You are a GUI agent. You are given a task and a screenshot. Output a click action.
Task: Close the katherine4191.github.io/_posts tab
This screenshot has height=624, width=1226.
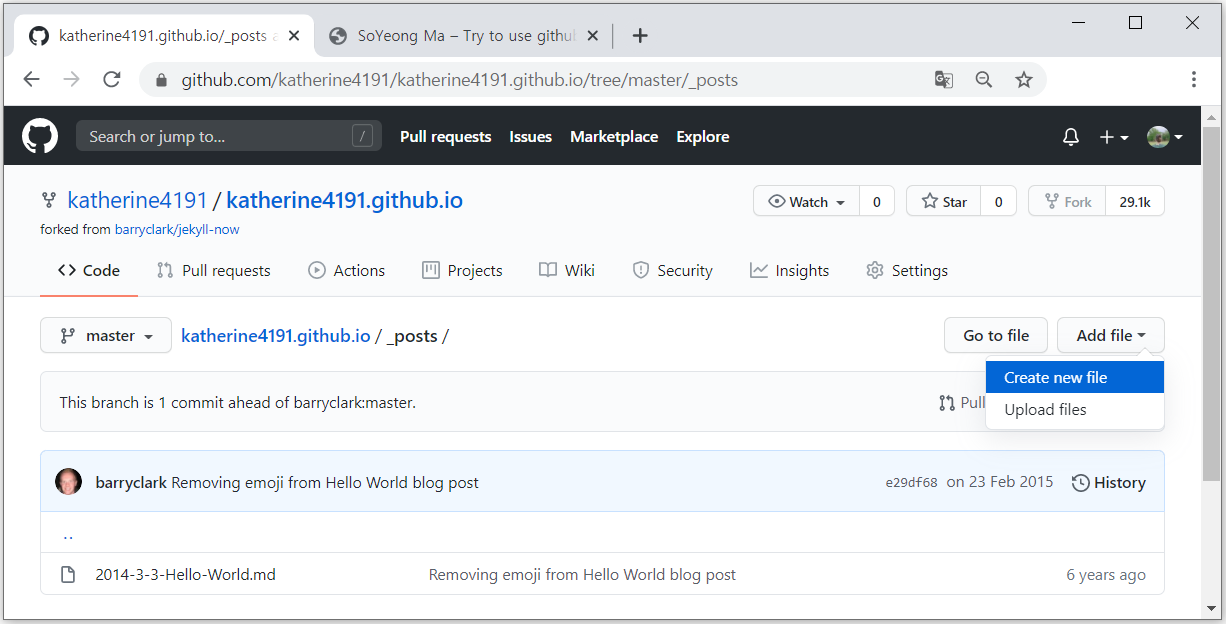click(296, 36)
